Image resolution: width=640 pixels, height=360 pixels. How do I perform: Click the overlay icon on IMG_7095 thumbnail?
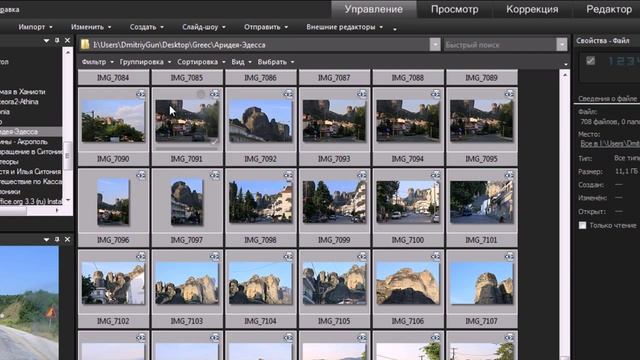[x=509, y=94]
